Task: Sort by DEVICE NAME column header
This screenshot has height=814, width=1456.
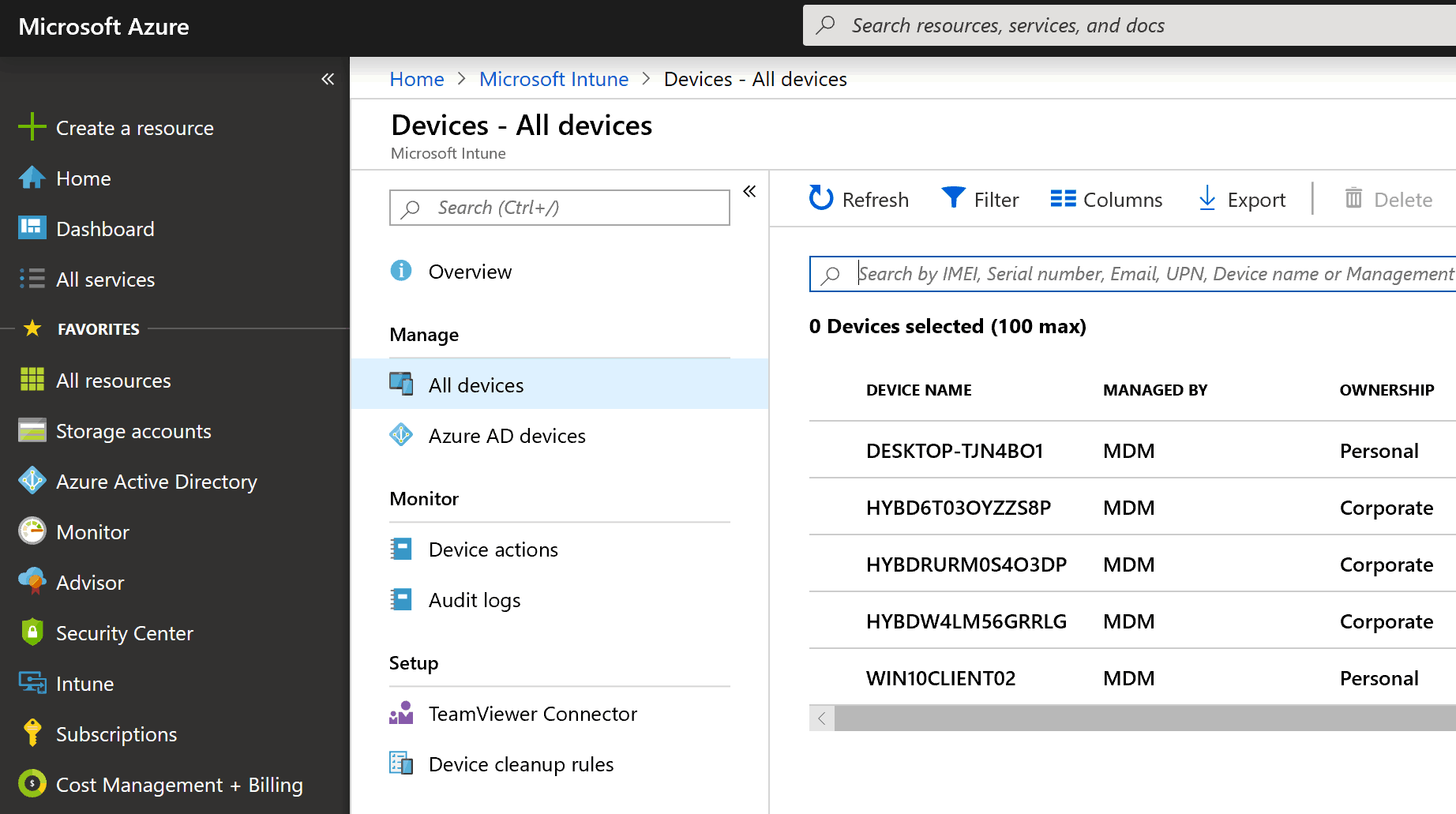Action: (918, 390)
